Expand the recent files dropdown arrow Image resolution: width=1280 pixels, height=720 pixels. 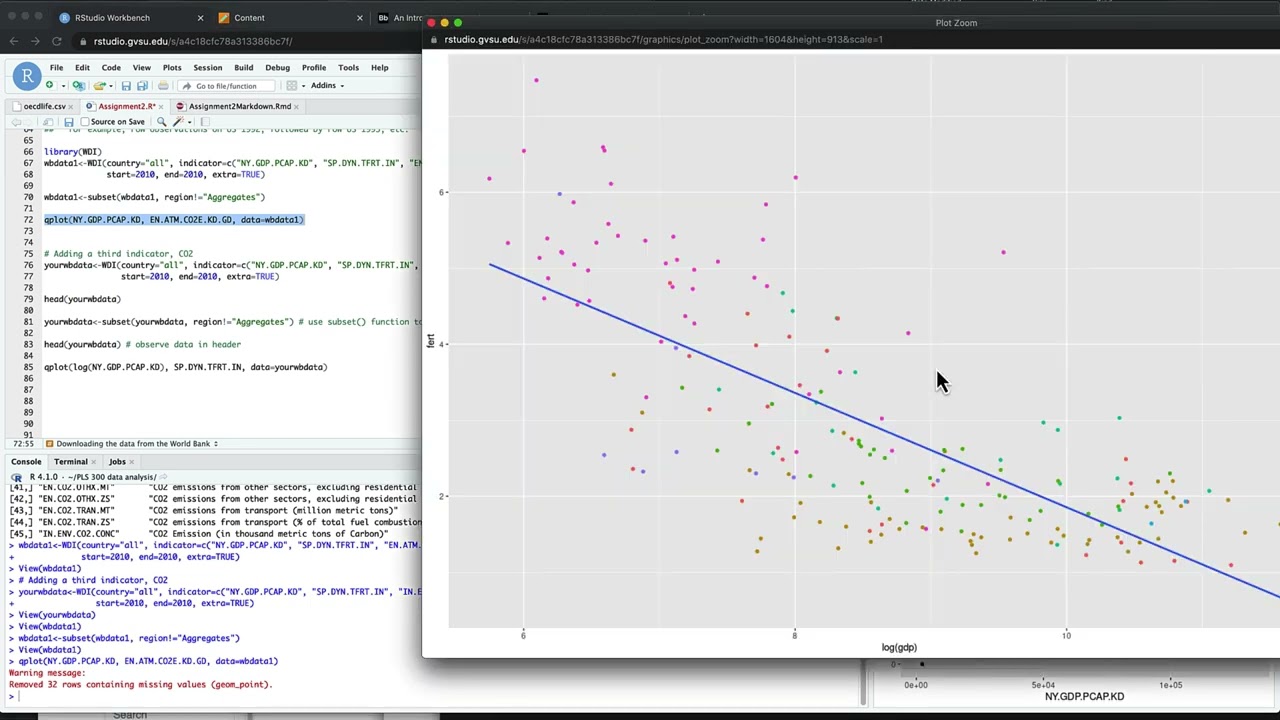(112, 86)
